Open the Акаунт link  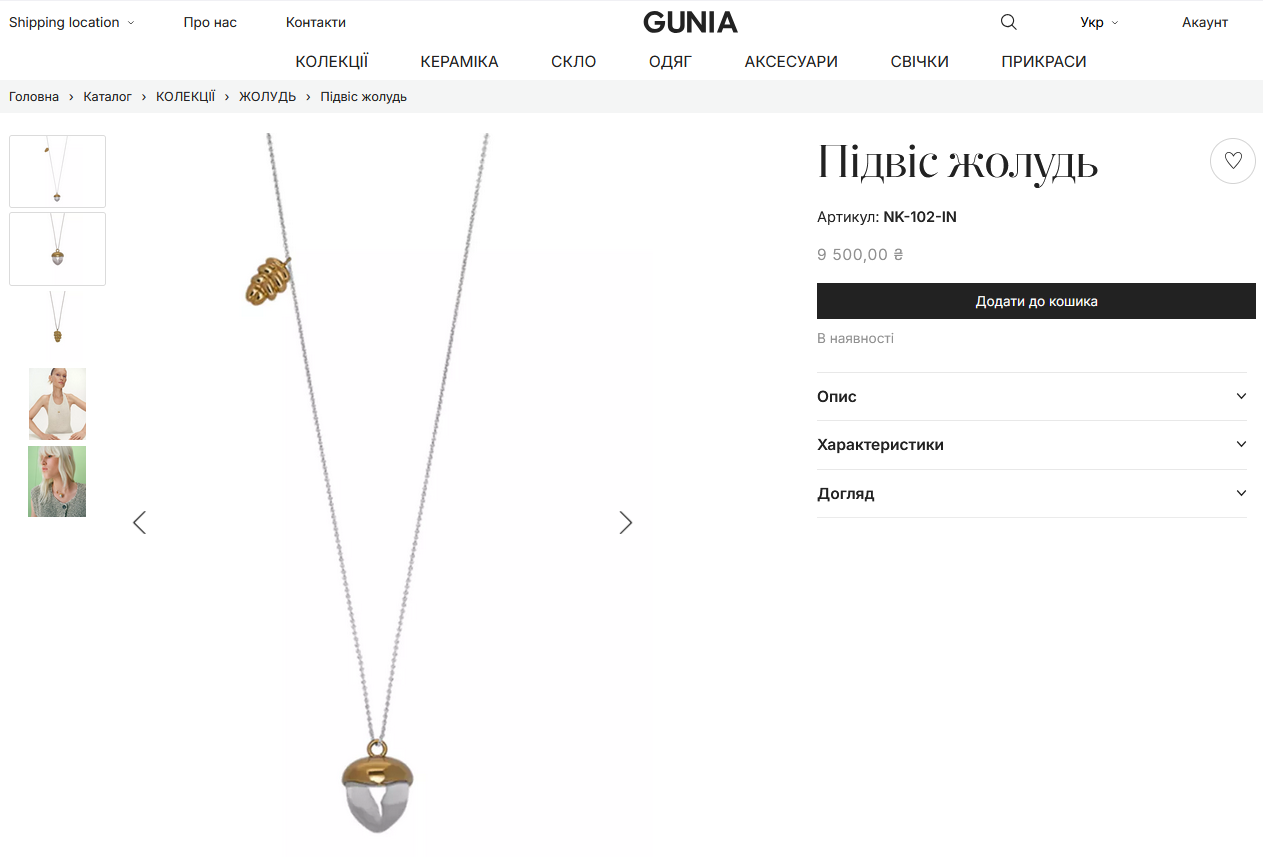point(1204,22)
